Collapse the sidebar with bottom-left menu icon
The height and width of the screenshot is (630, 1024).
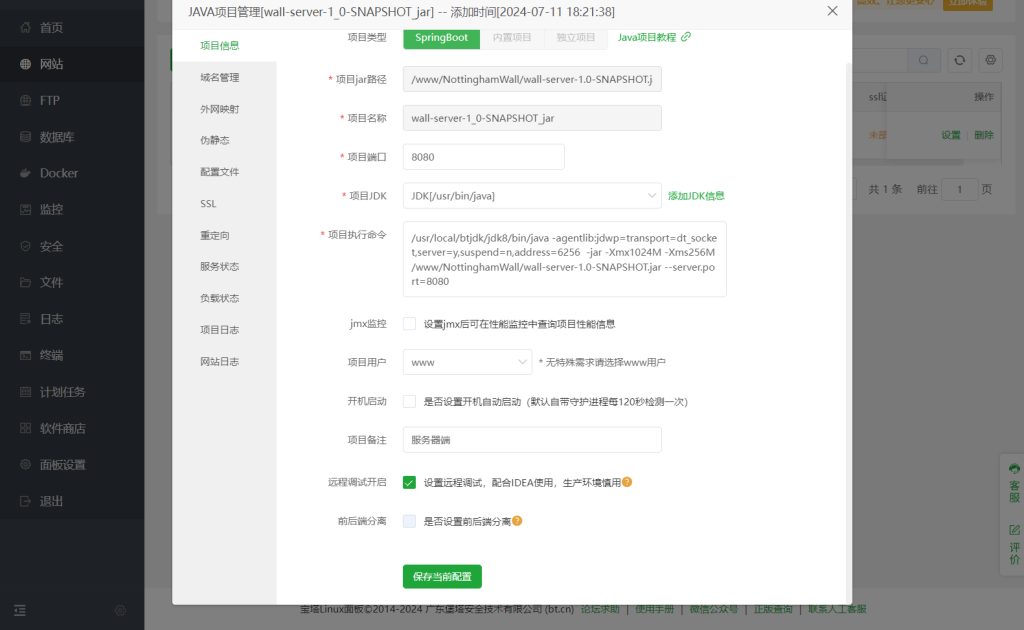pos(20,610)
